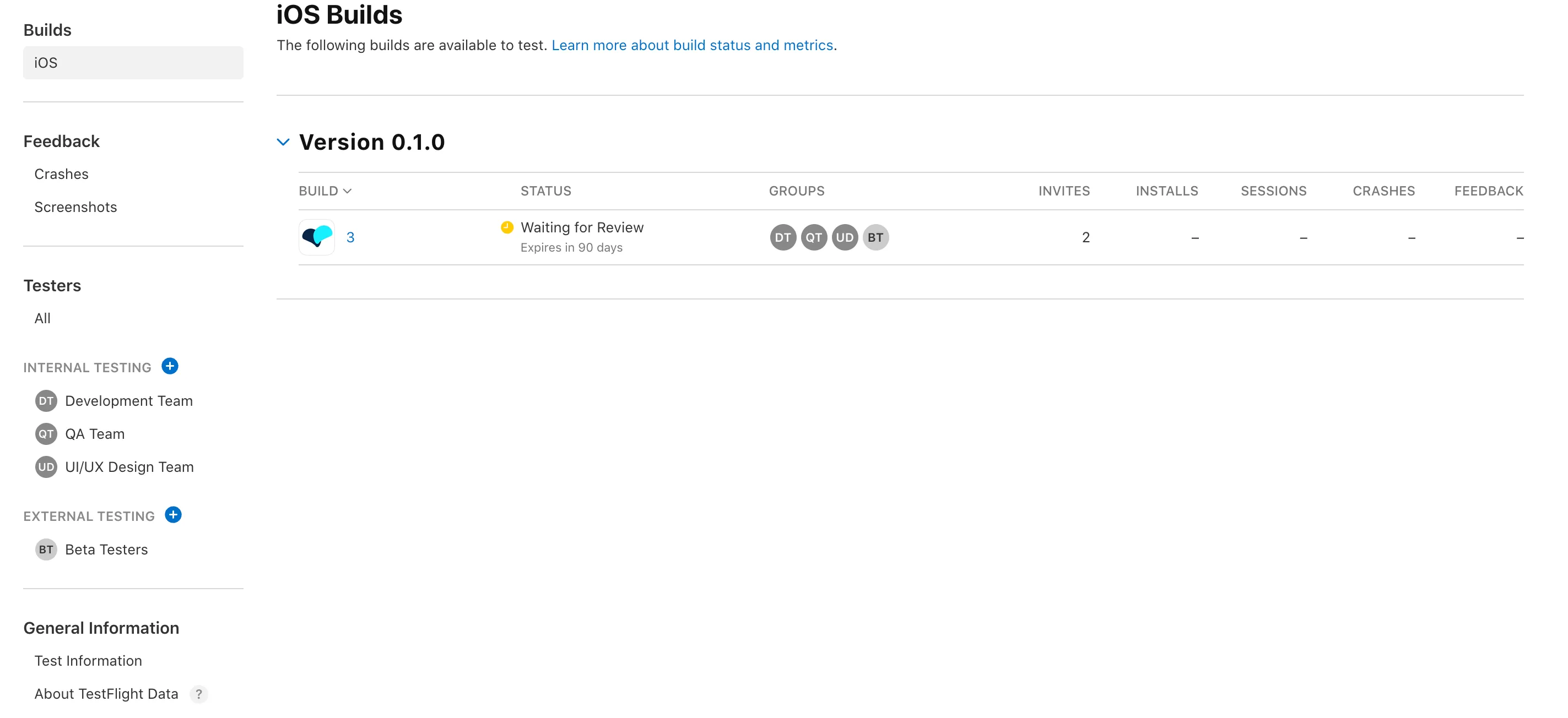The height and width of the screenshot is (718, 1568).
Task: Expand the Internal Testing section with plus
Action: (x=170, y=366)
